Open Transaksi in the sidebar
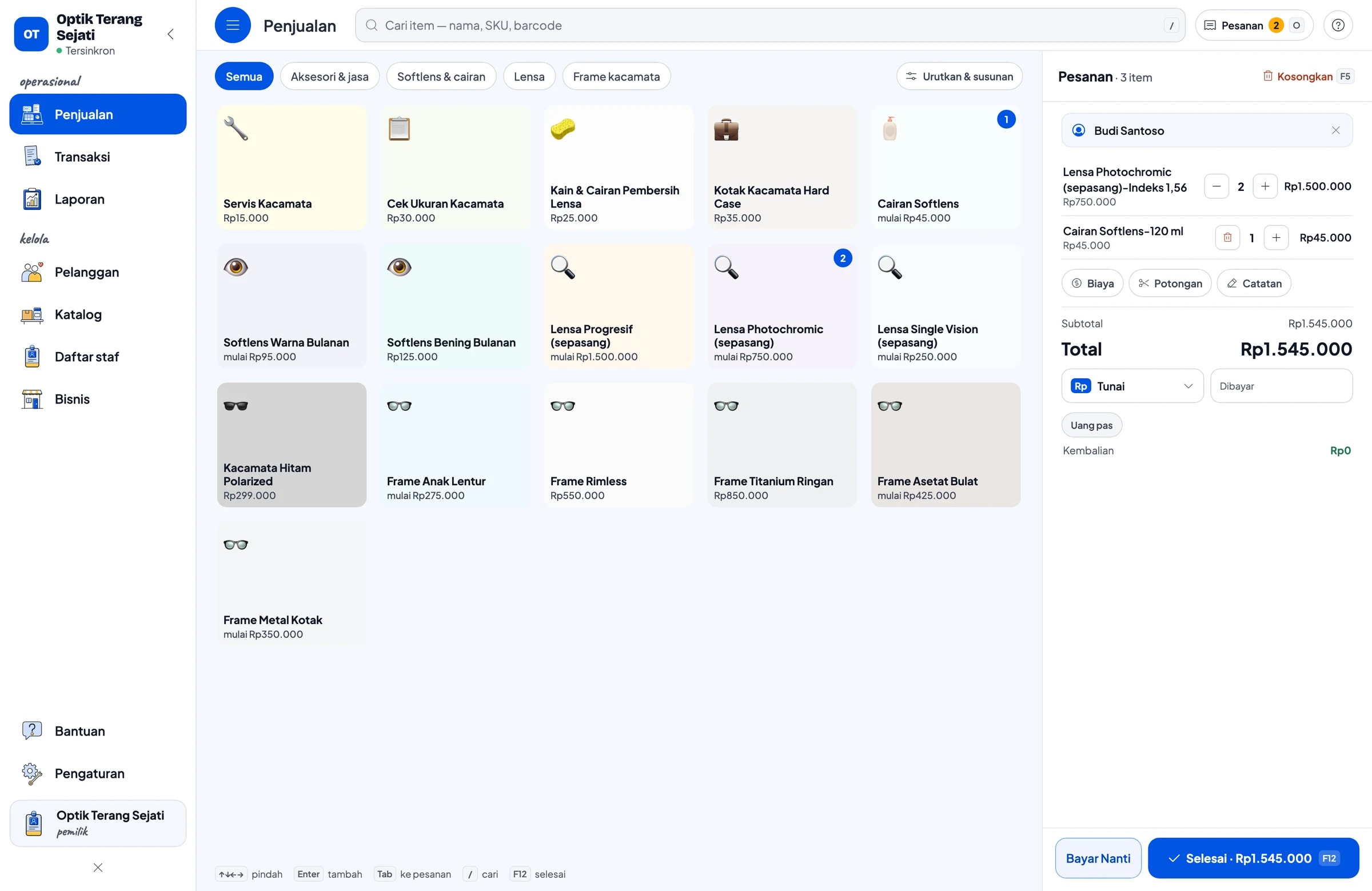The width and height of the screenshot is (1372, 891). [98, 157]
